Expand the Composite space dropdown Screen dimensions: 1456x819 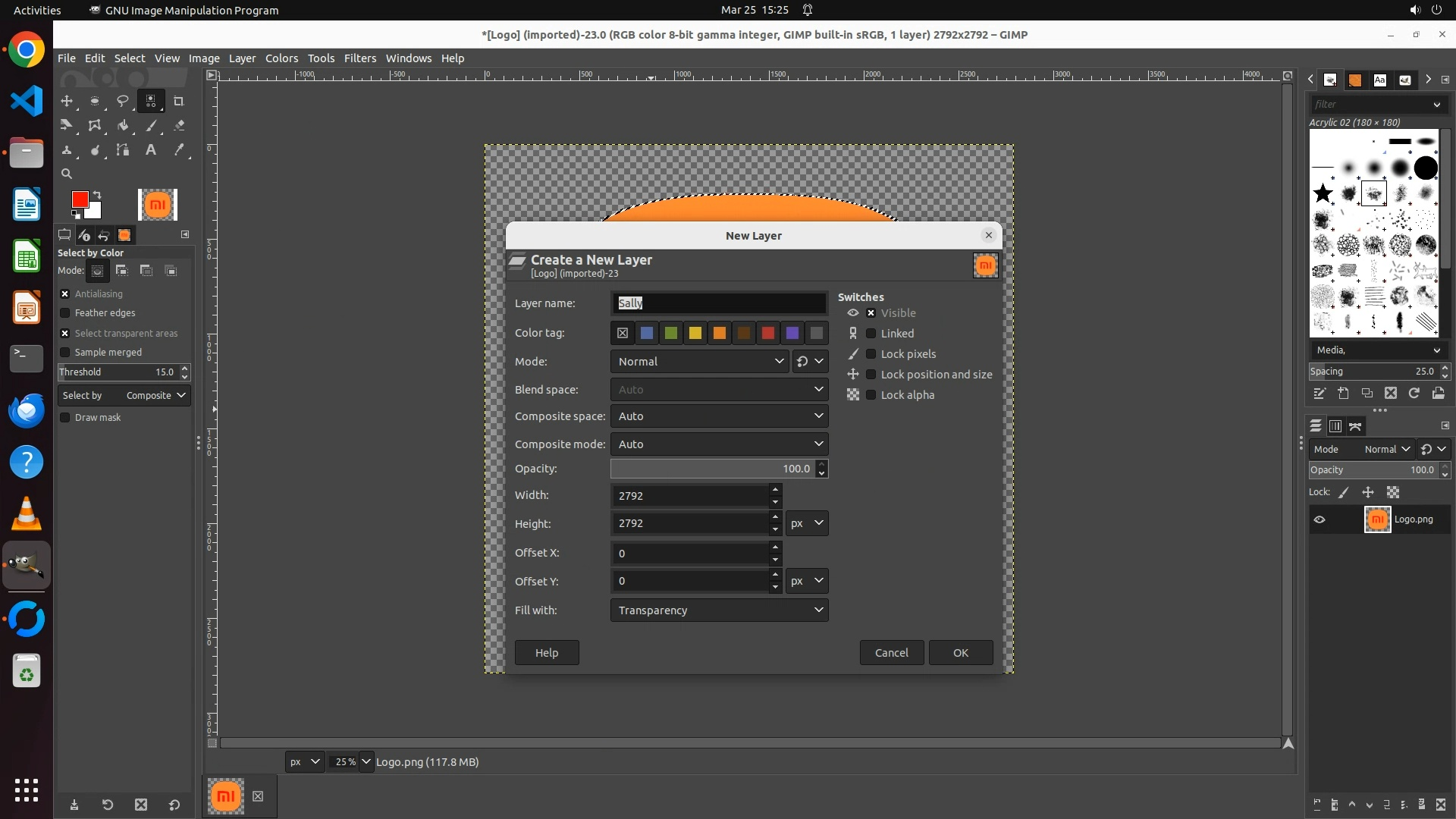click(x=718, y=416)
